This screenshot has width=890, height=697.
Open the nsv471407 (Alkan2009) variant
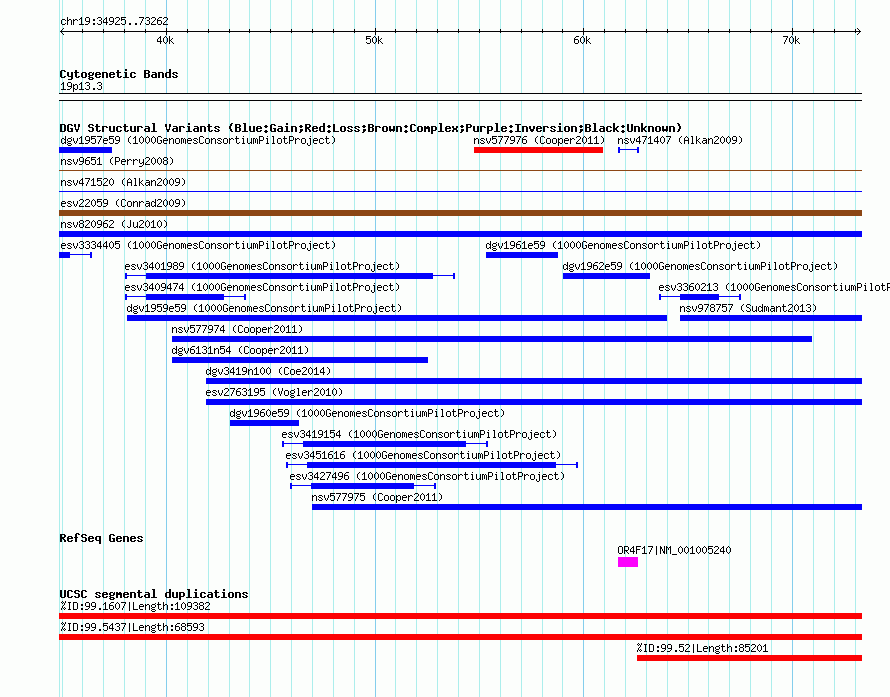pos(680,140)
